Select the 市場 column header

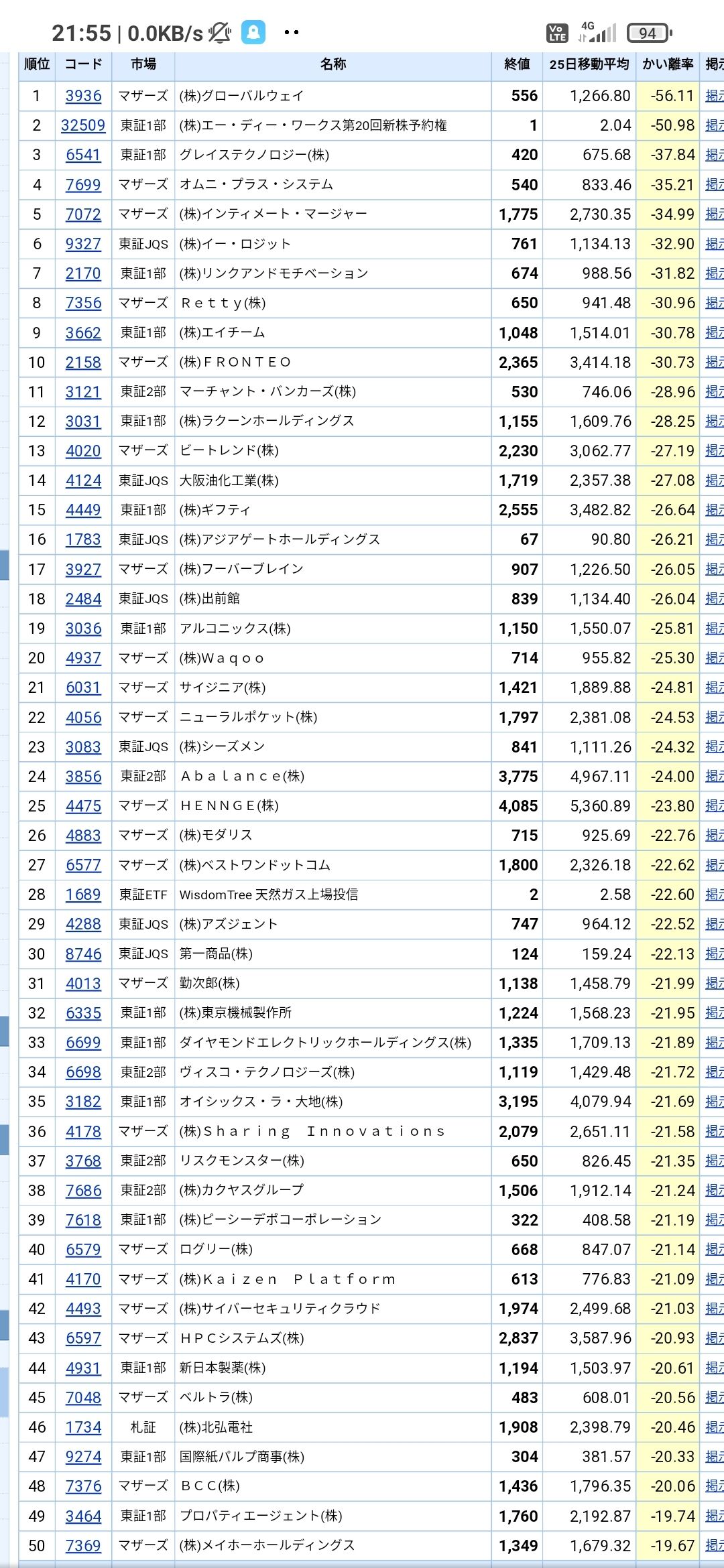[143, 64]
